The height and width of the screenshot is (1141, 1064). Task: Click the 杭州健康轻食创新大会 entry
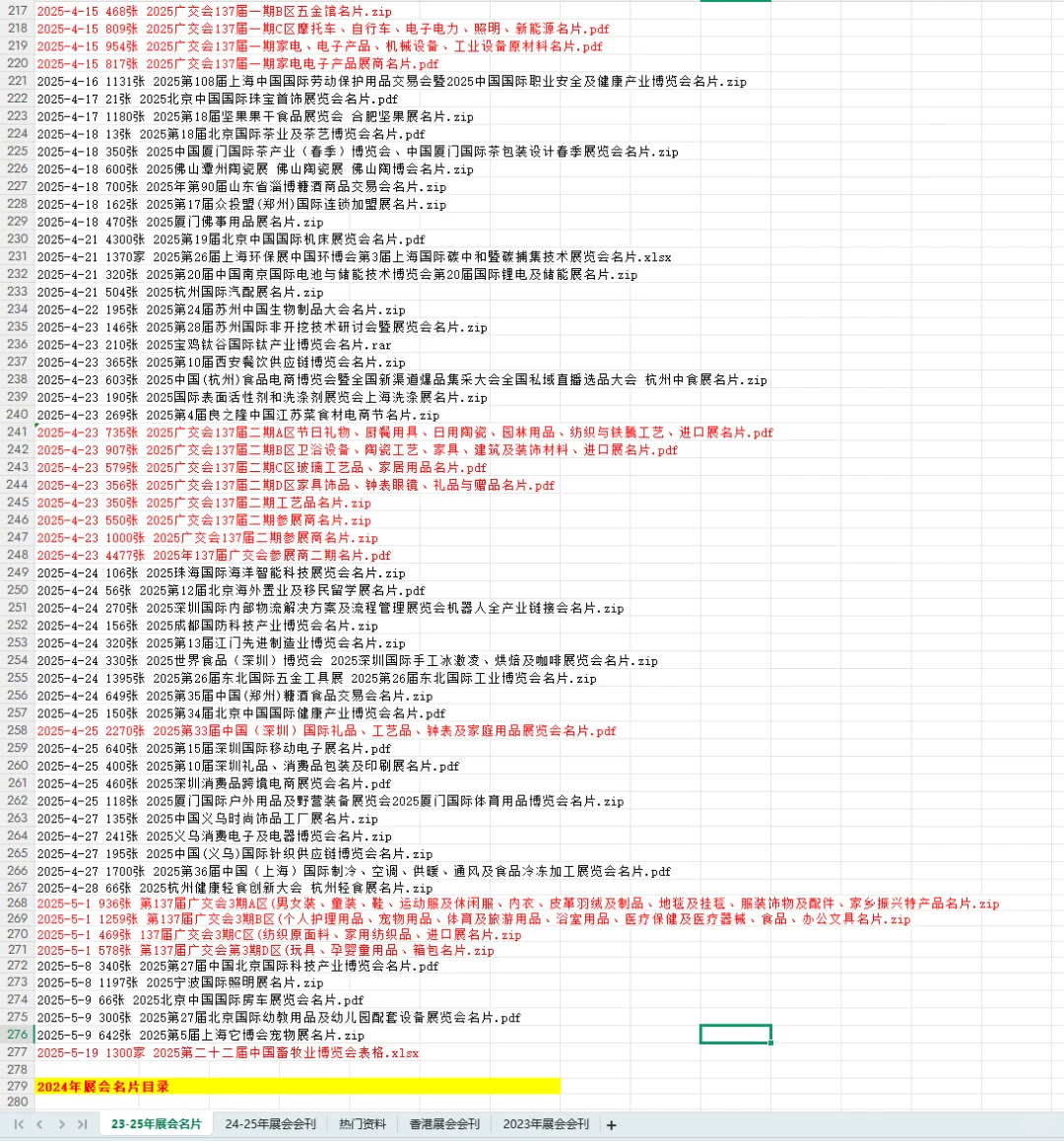pyautogui.click(x=234, y=888)
